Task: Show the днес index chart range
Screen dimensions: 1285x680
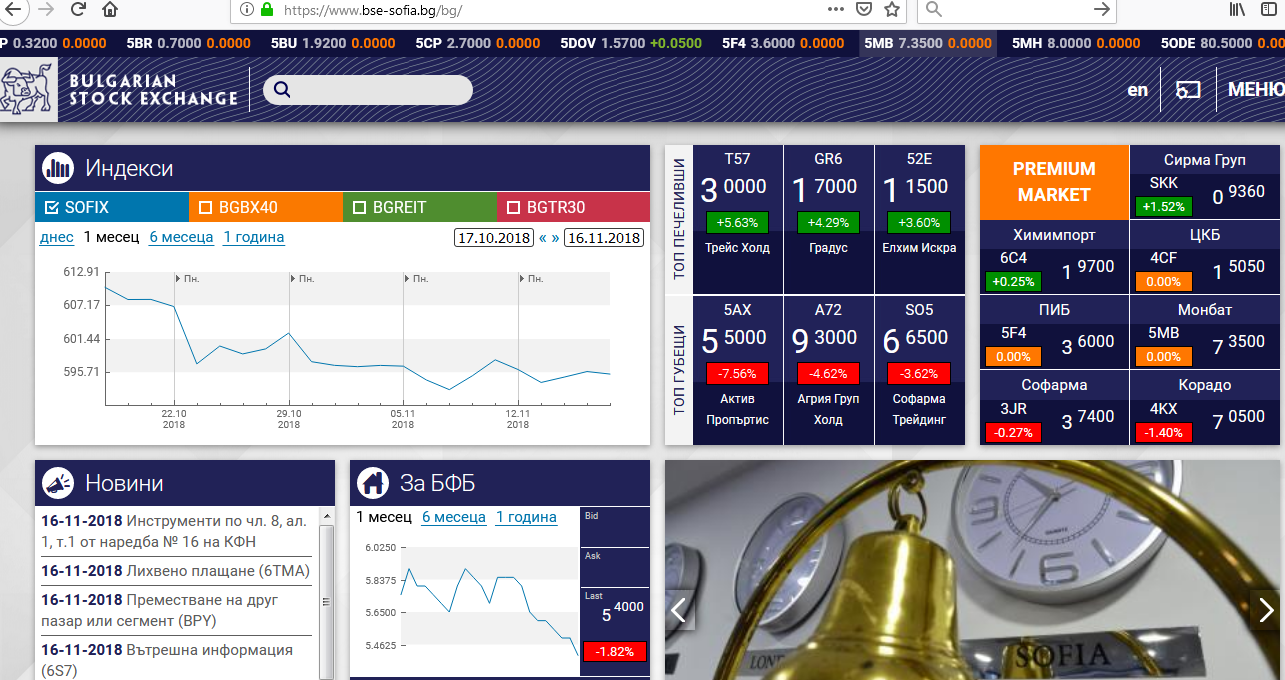Action: [57, 237]
